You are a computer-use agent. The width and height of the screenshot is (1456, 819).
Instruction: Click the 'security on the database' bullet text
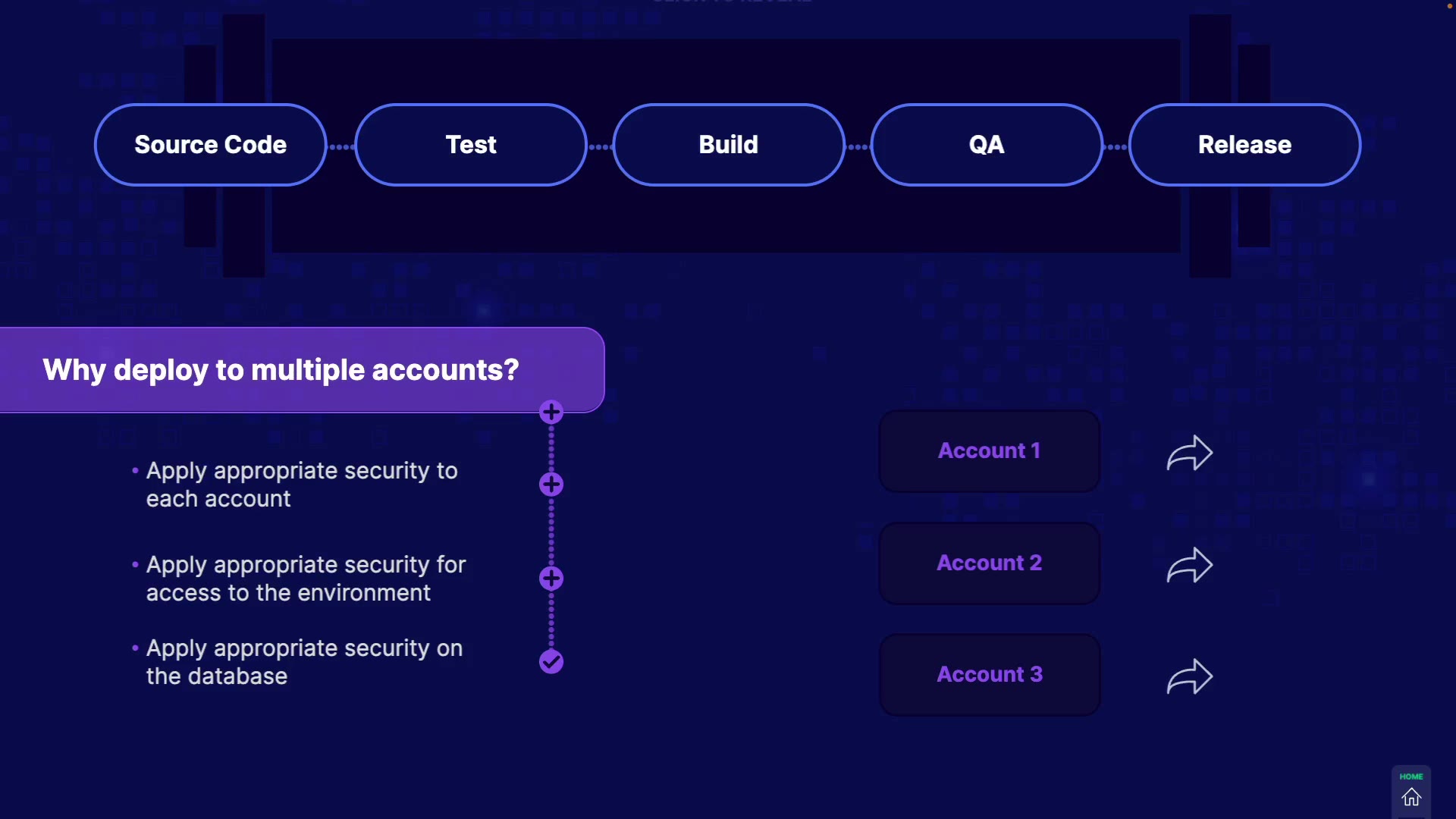pos(303,662)
